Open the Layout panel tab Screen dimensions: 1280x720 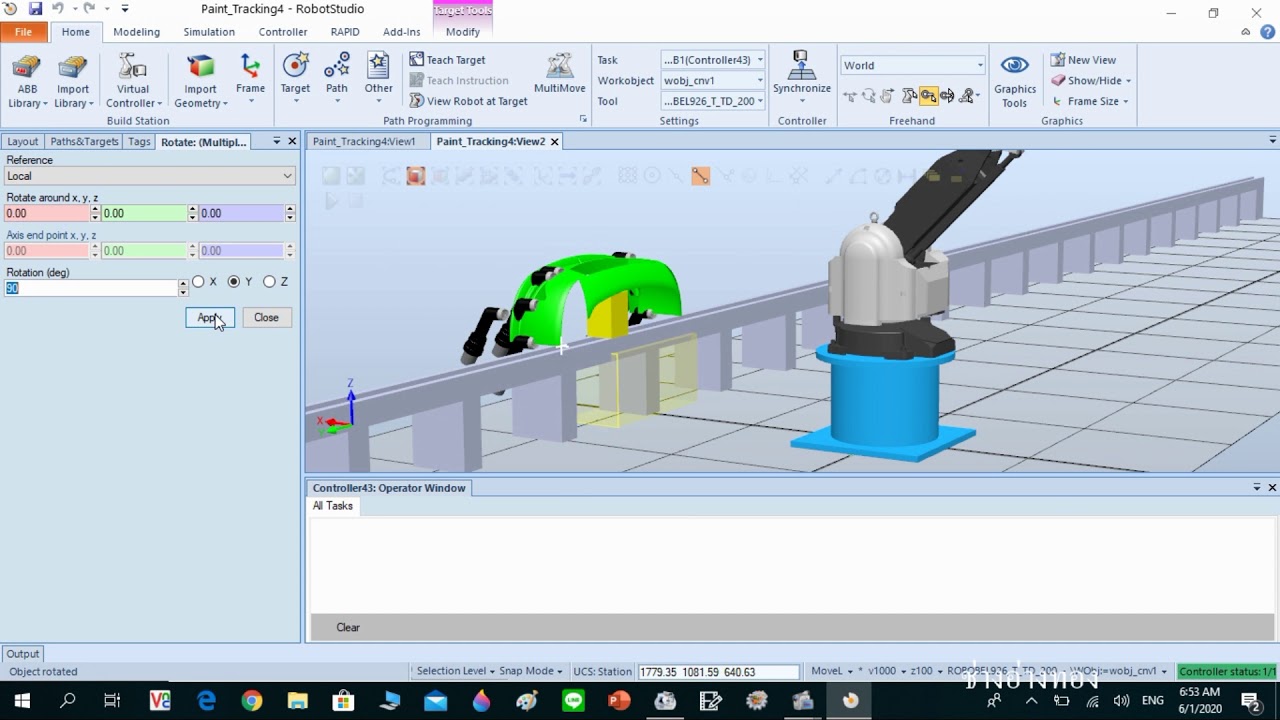pos(23,142)
